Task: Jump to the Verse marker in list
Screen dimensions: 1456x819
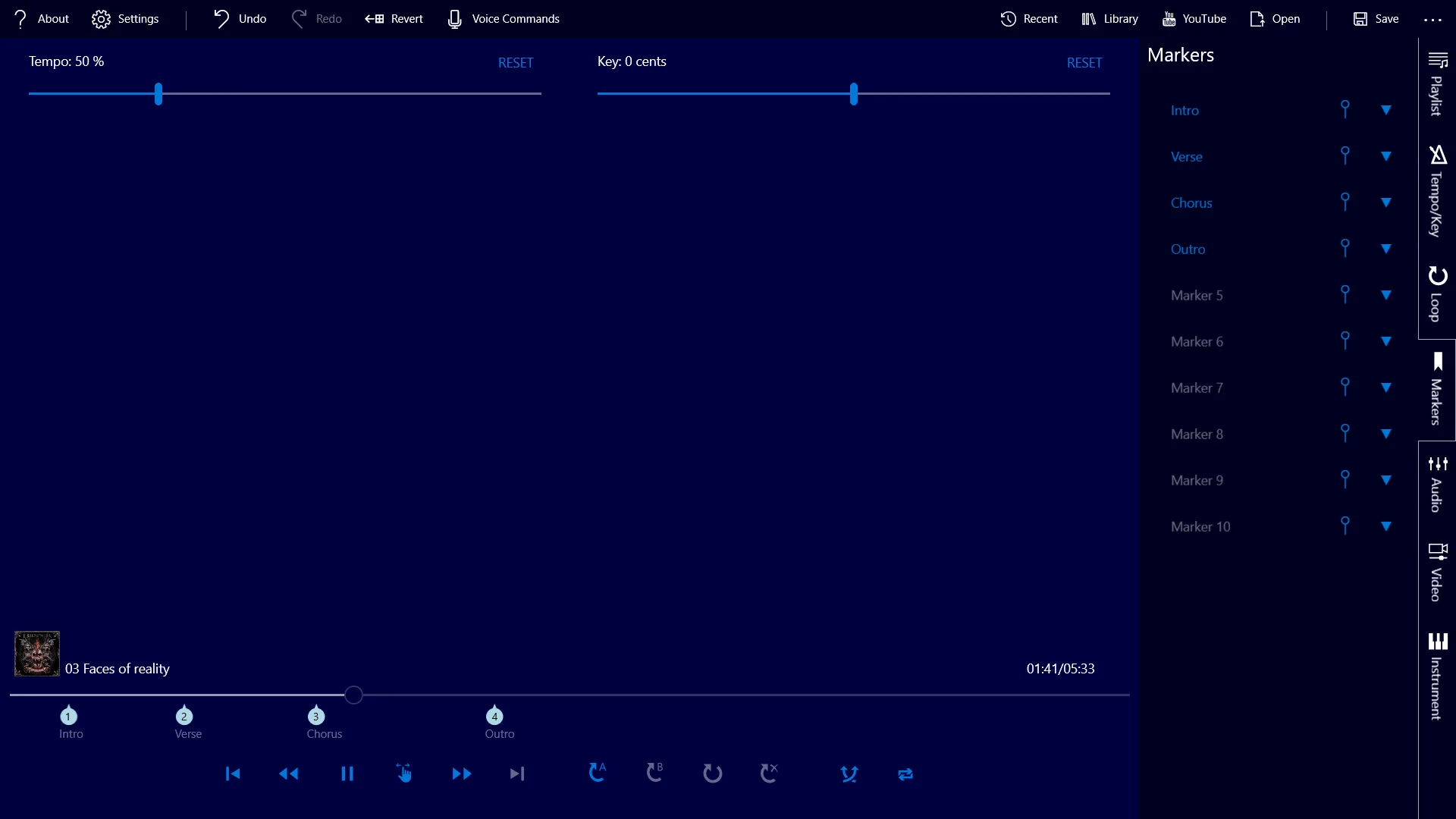Action: [x=1186, y=157]
